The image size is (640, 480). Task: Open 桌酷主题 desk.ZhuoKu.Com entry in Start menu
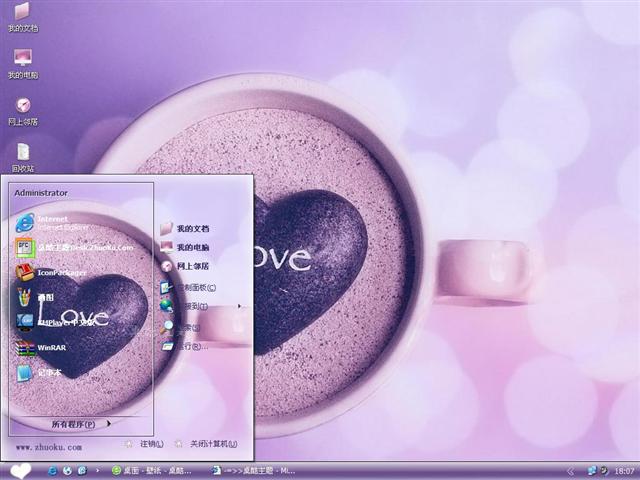click(x=74, y=248)
